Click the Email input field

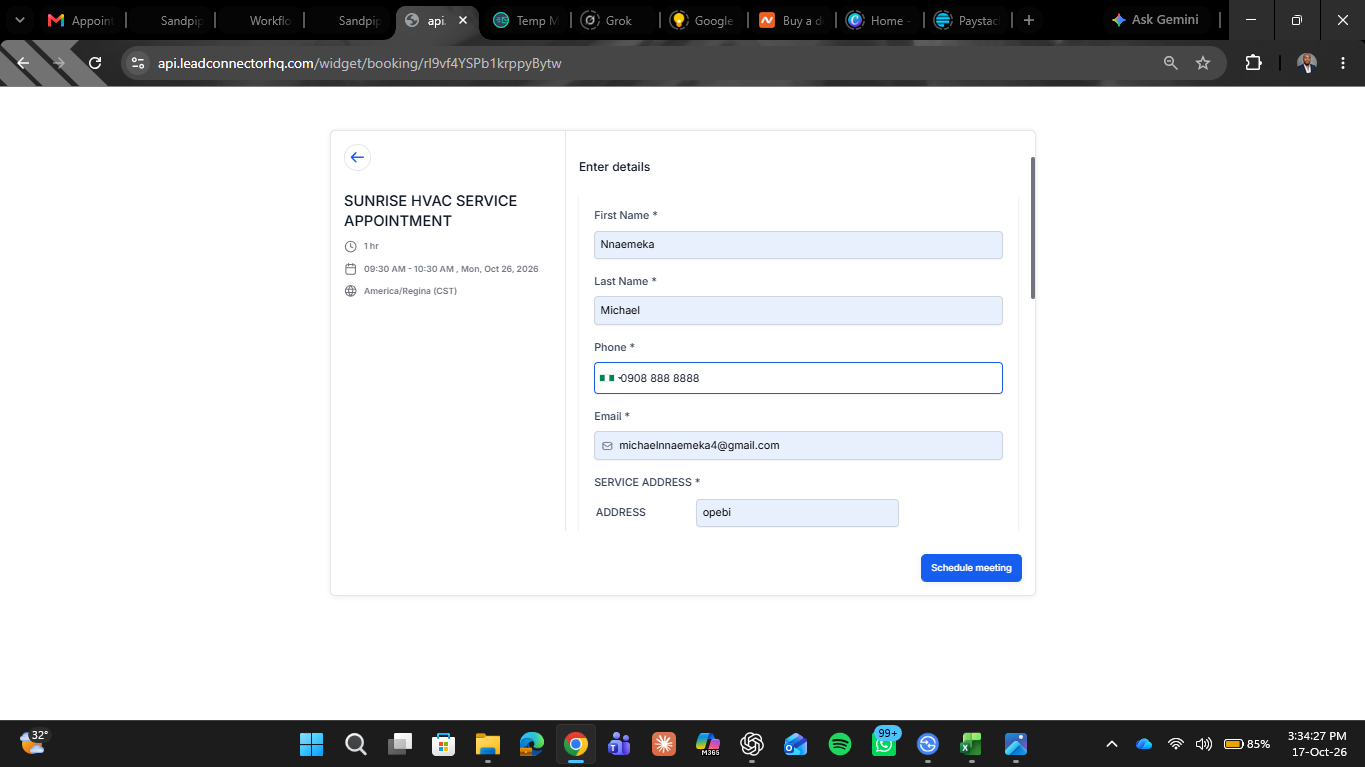coord(798,446)
